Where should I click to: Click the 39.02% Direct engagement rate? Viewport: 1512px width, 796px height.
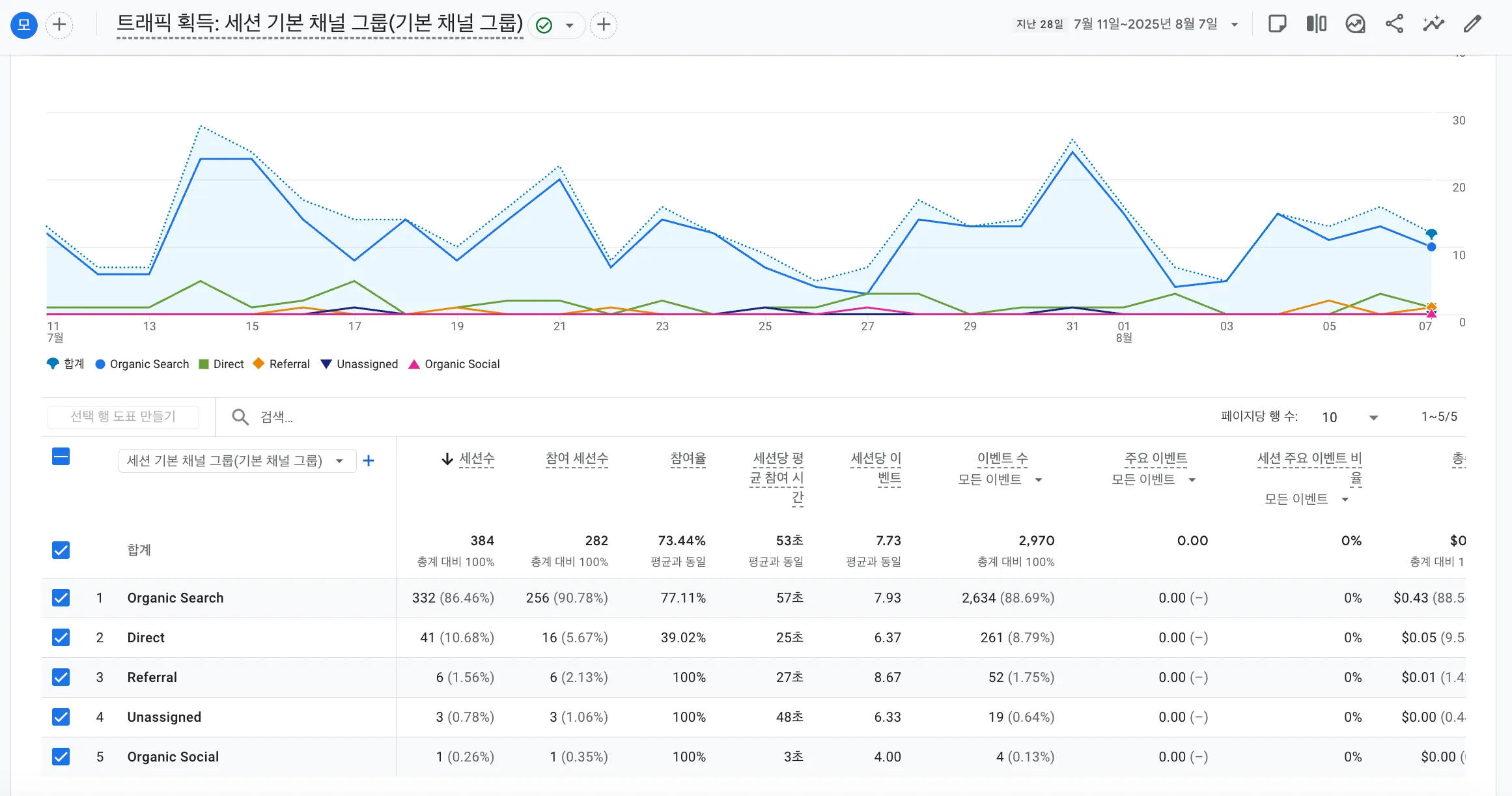(683, 638)
